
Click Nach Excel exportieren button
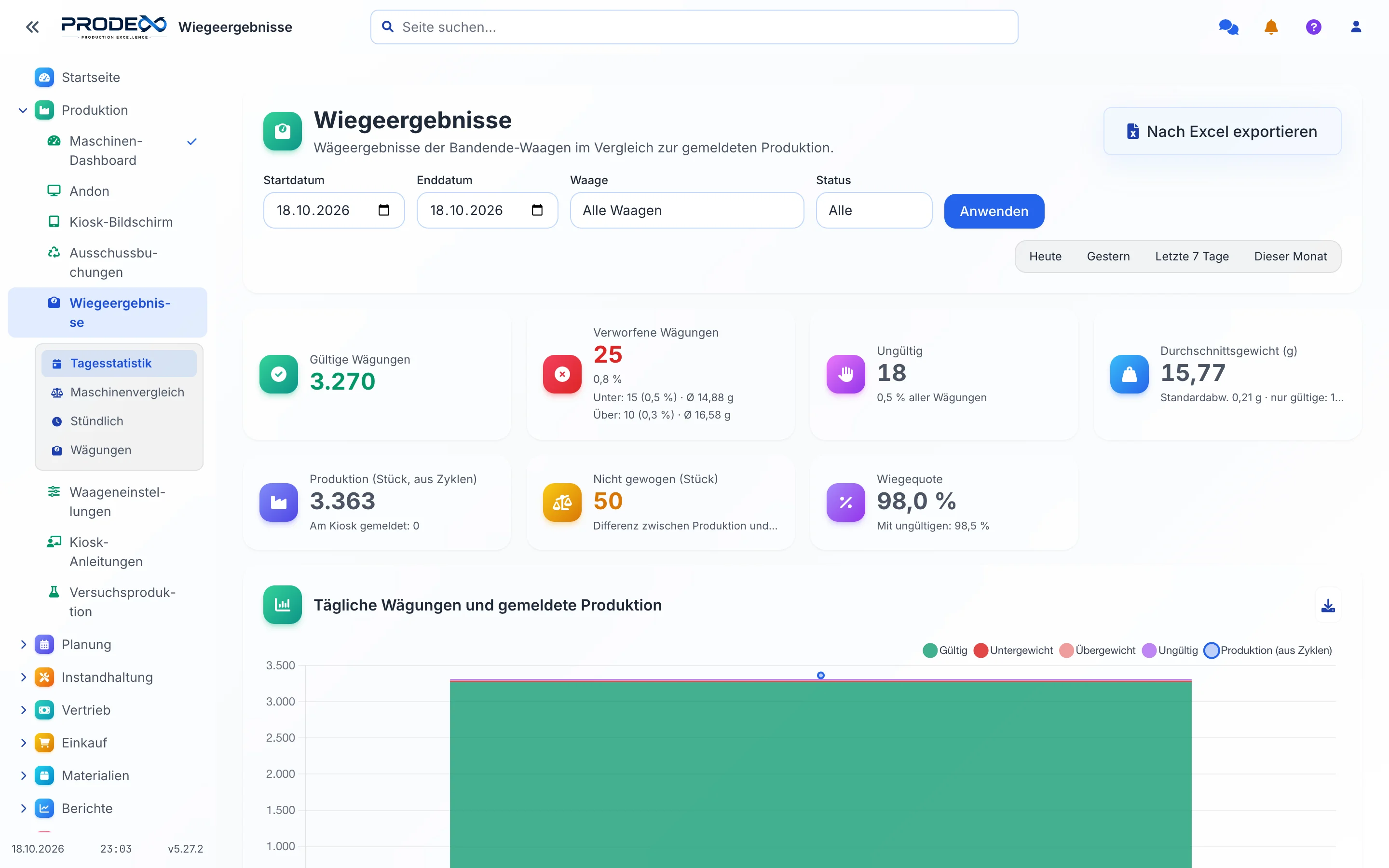(1222, 132)
